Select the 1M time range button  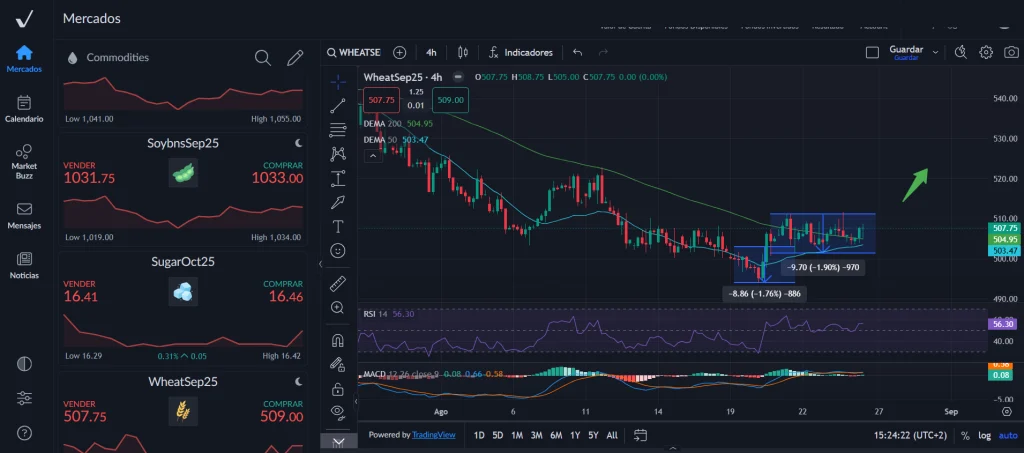click(x=517, y=435)
